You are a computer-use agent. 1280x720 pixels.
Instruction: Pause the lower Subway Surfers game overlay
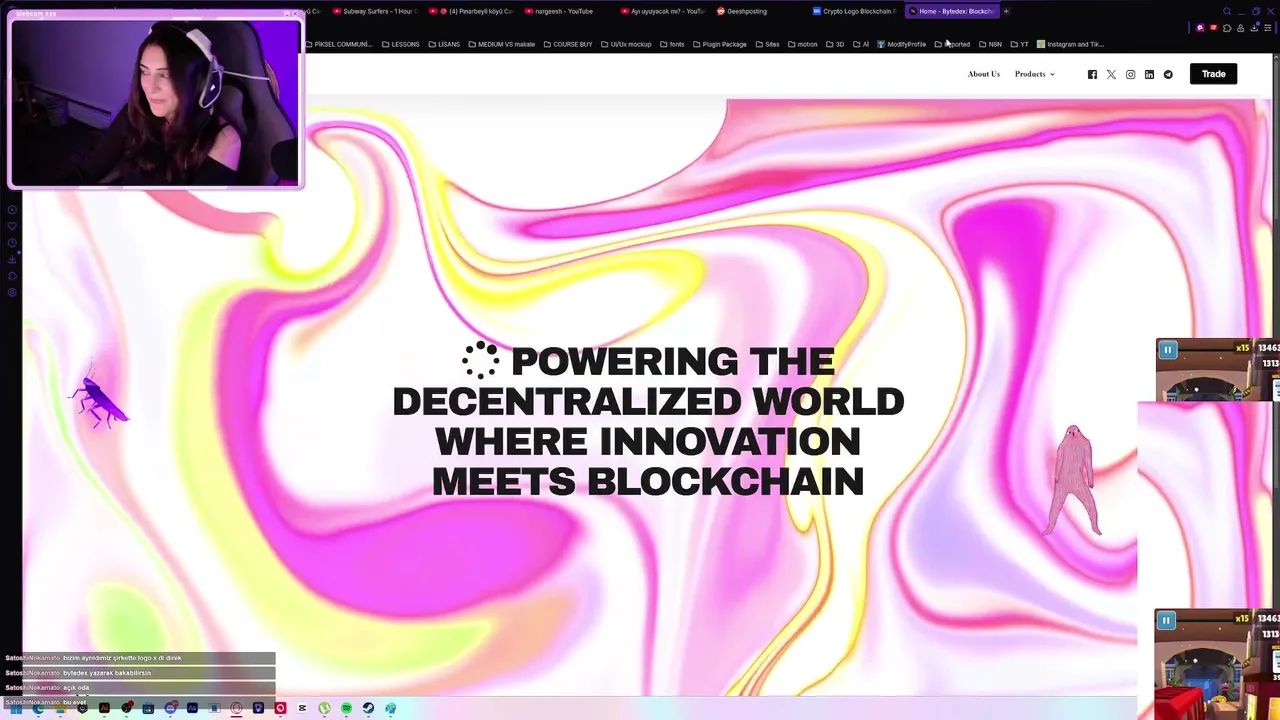pyautogui.click(x=1166, y=621)
